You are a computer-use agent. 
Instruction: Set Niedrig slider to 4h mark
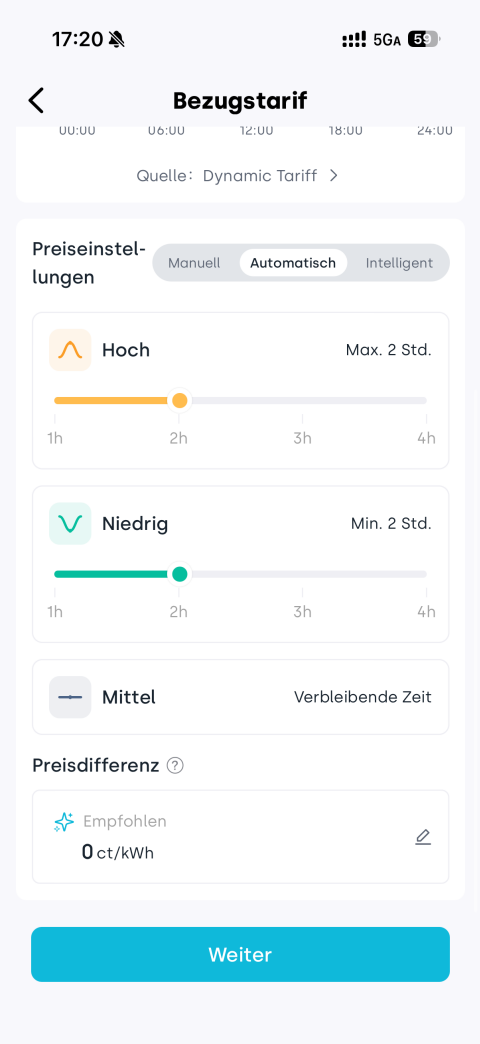pos(426,574)
